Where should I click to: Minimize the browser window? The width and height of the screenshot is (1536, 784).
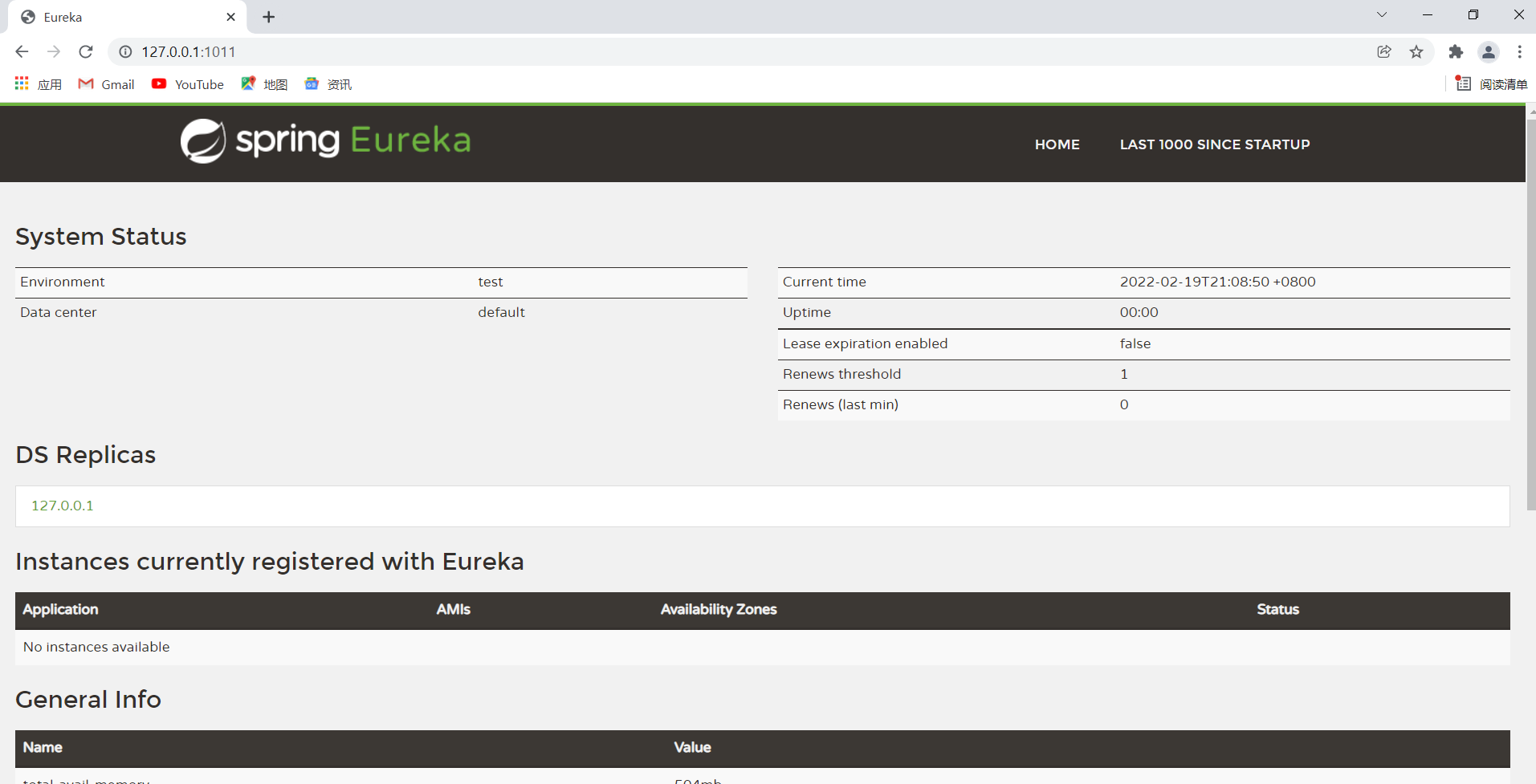(x=1428, y=14)
